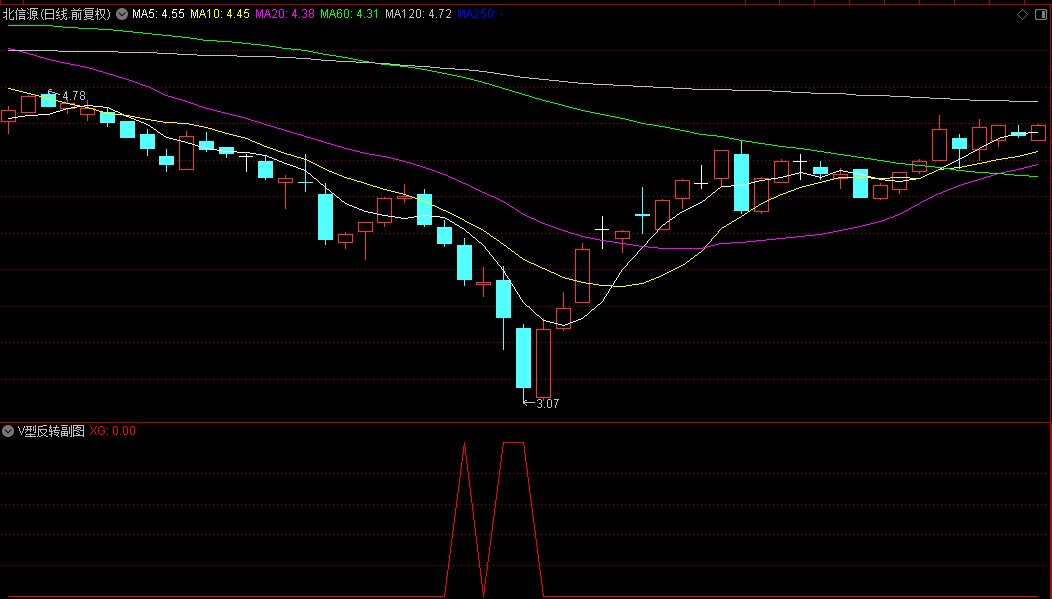
Task: Expand the V型反转副图 indicator dropdown
Action: point(8,431)
